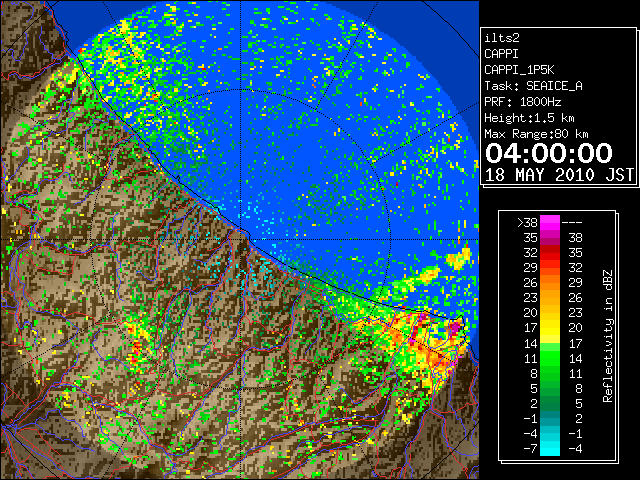
Task: Click the 04:00:00 timestamp
Action: 549,153
